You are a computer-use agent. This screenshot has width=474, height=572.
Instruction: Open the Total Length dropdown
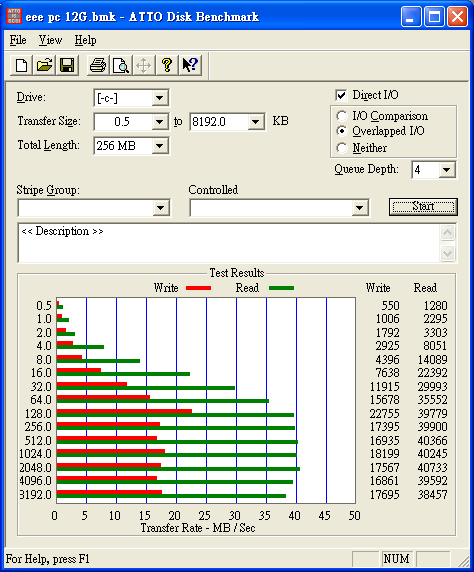[159, 146]
